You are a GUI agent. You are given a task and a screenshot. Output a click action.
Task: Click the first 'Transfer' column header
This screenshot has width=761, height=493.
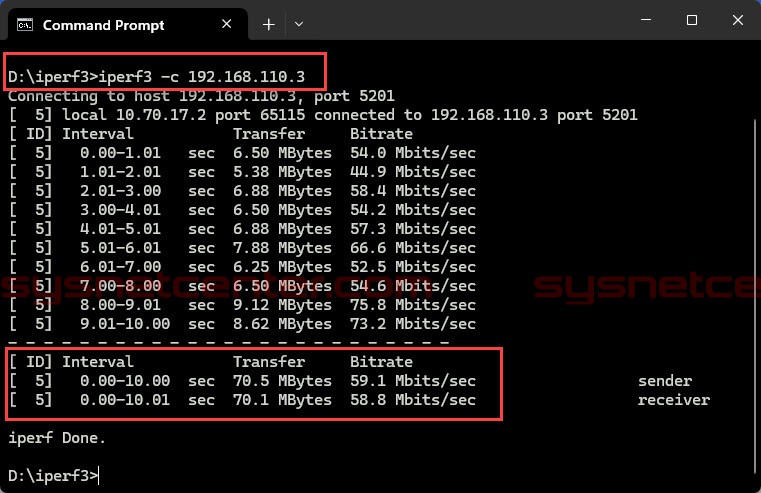[x=269, y=133]
